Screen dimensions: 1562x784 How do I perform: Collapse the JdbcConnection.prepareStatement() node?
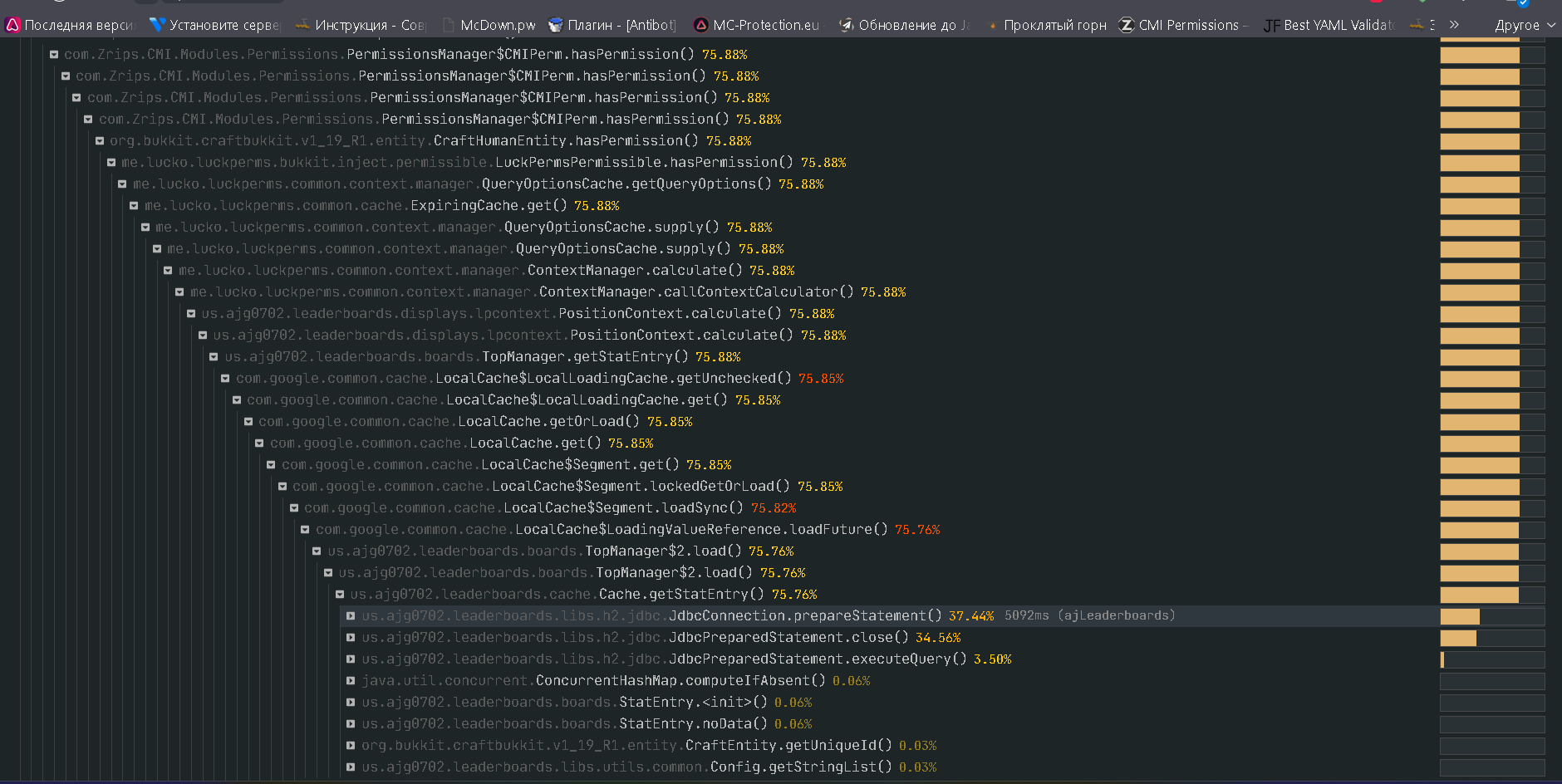click(350, 615)
